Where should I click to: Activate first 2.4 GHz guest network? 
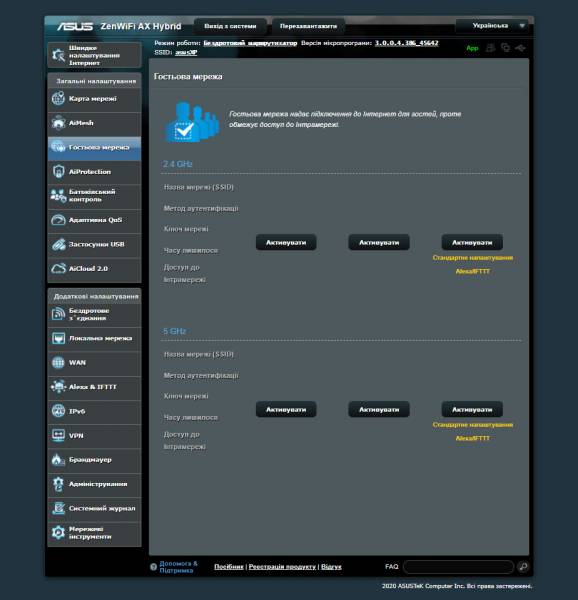click(x=286, y=243)
